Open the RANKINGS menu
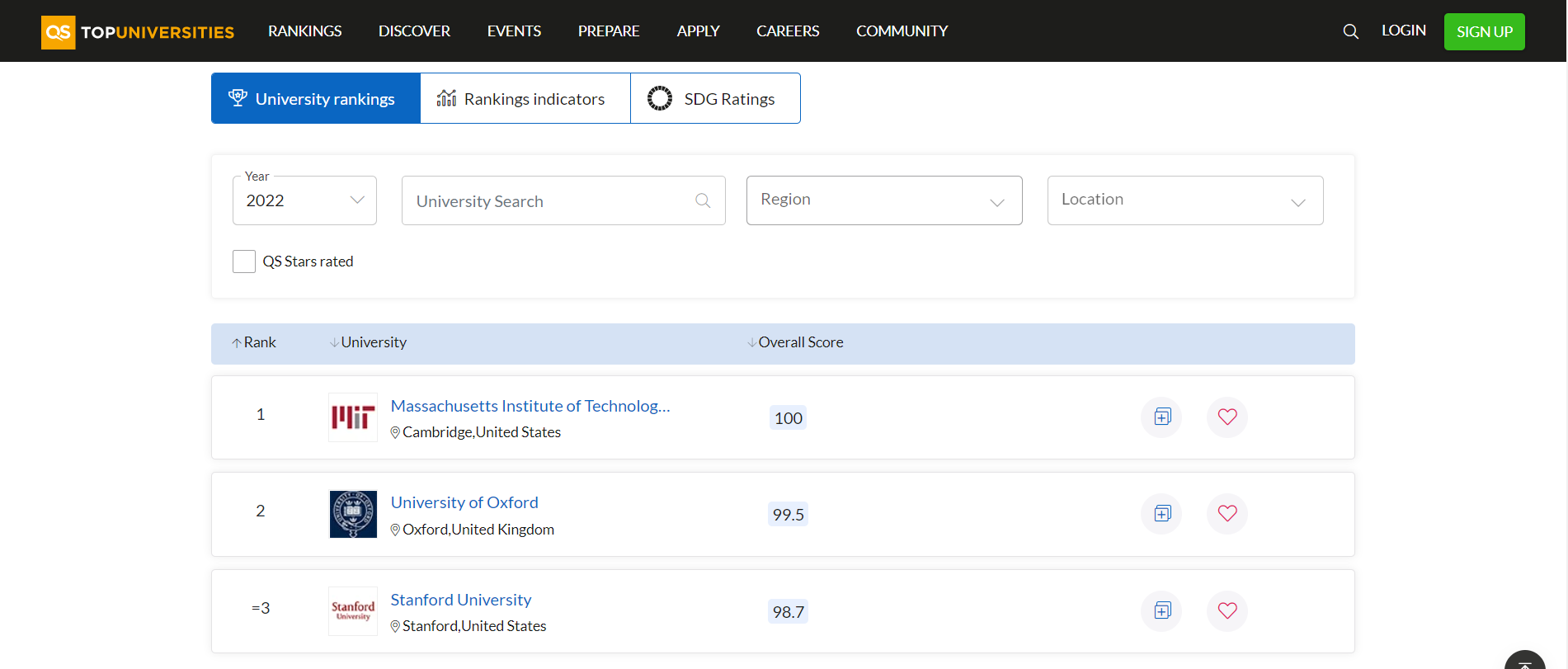 click(304, 31)
